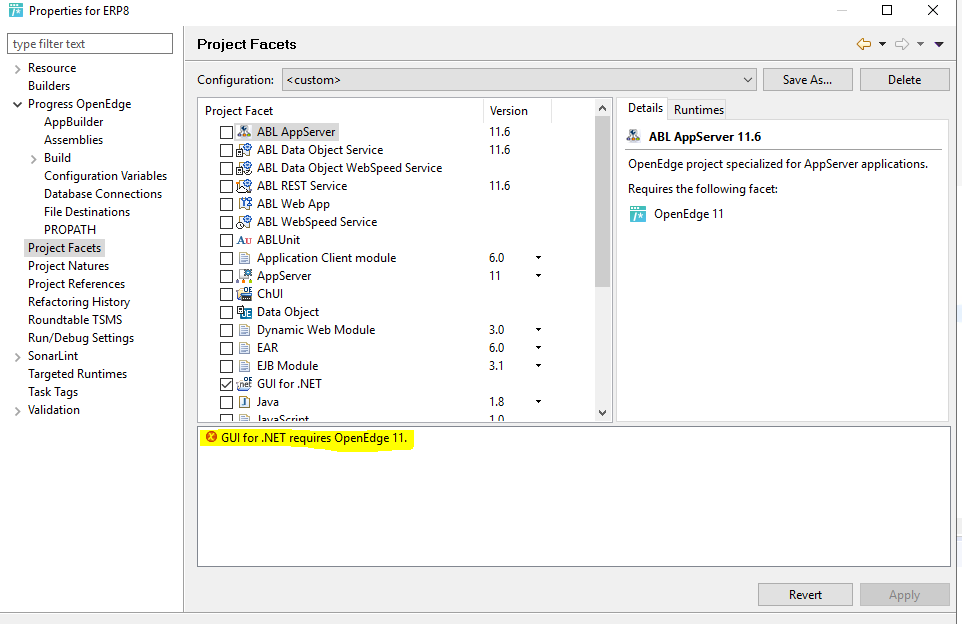Enable the Java facet checkbox
Screen dimensions: 962x624
226,403
